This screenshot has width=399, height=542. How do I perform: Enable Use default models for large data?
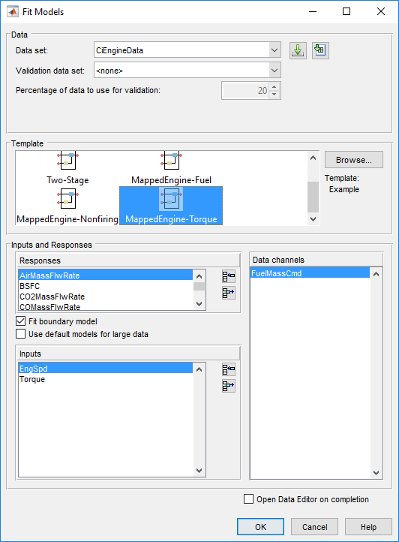[21, 334]
